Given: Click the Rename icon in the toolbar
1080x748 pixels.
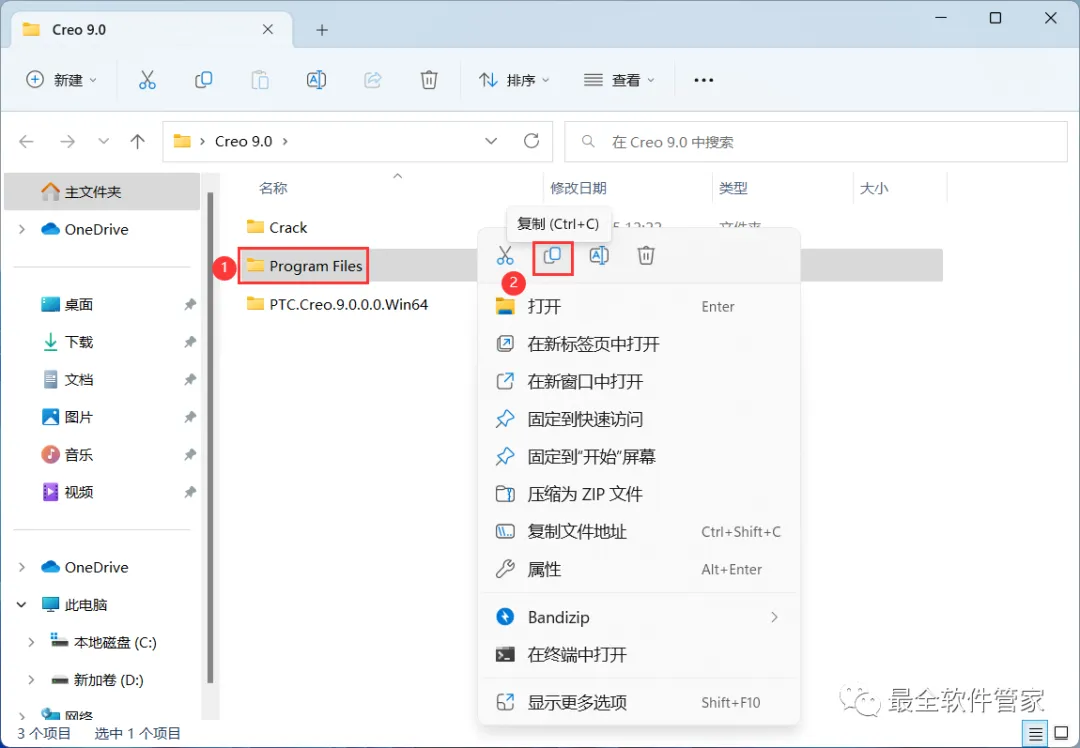Looking at the screenshot, I should (316, 80).
